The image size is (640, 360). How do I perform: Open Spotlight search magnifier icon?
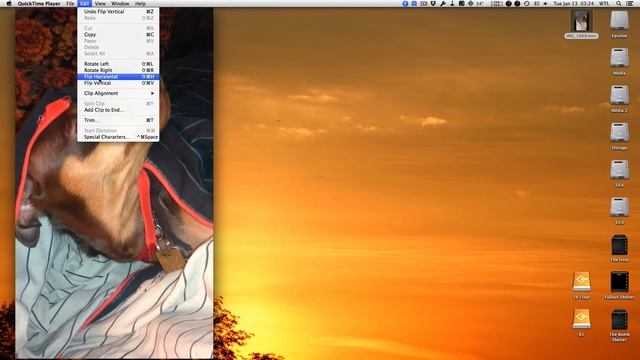coord(619,3)
